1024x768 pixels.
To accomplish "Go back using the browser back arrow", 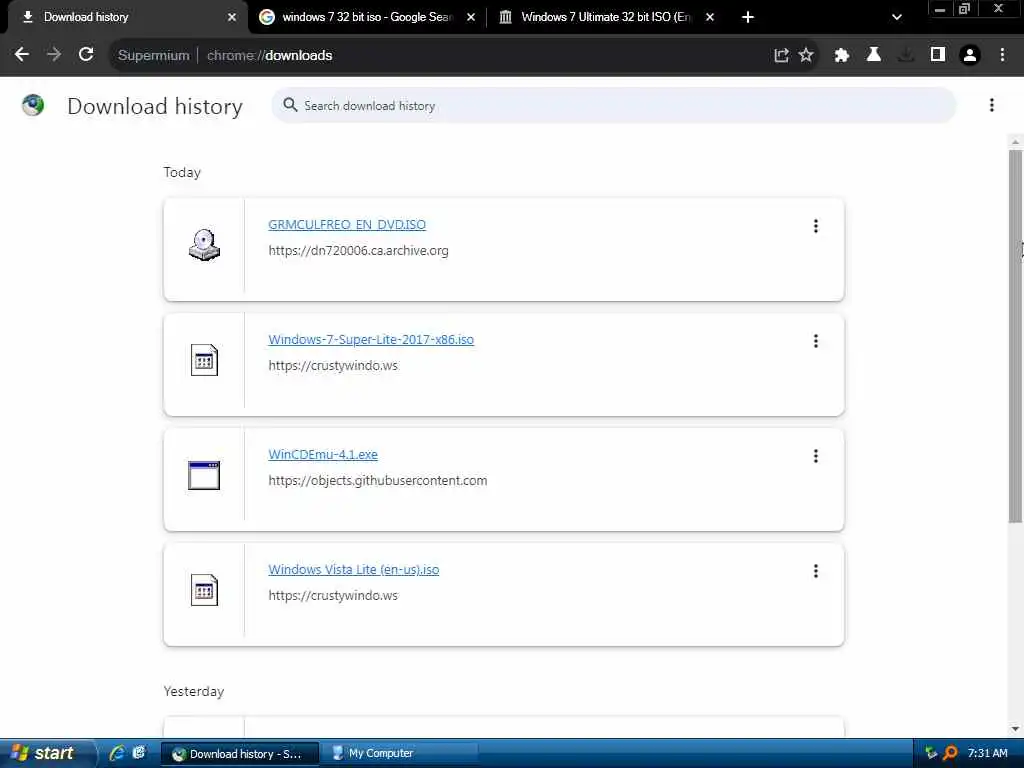I will pyautogui.click(x=22, y=55).
